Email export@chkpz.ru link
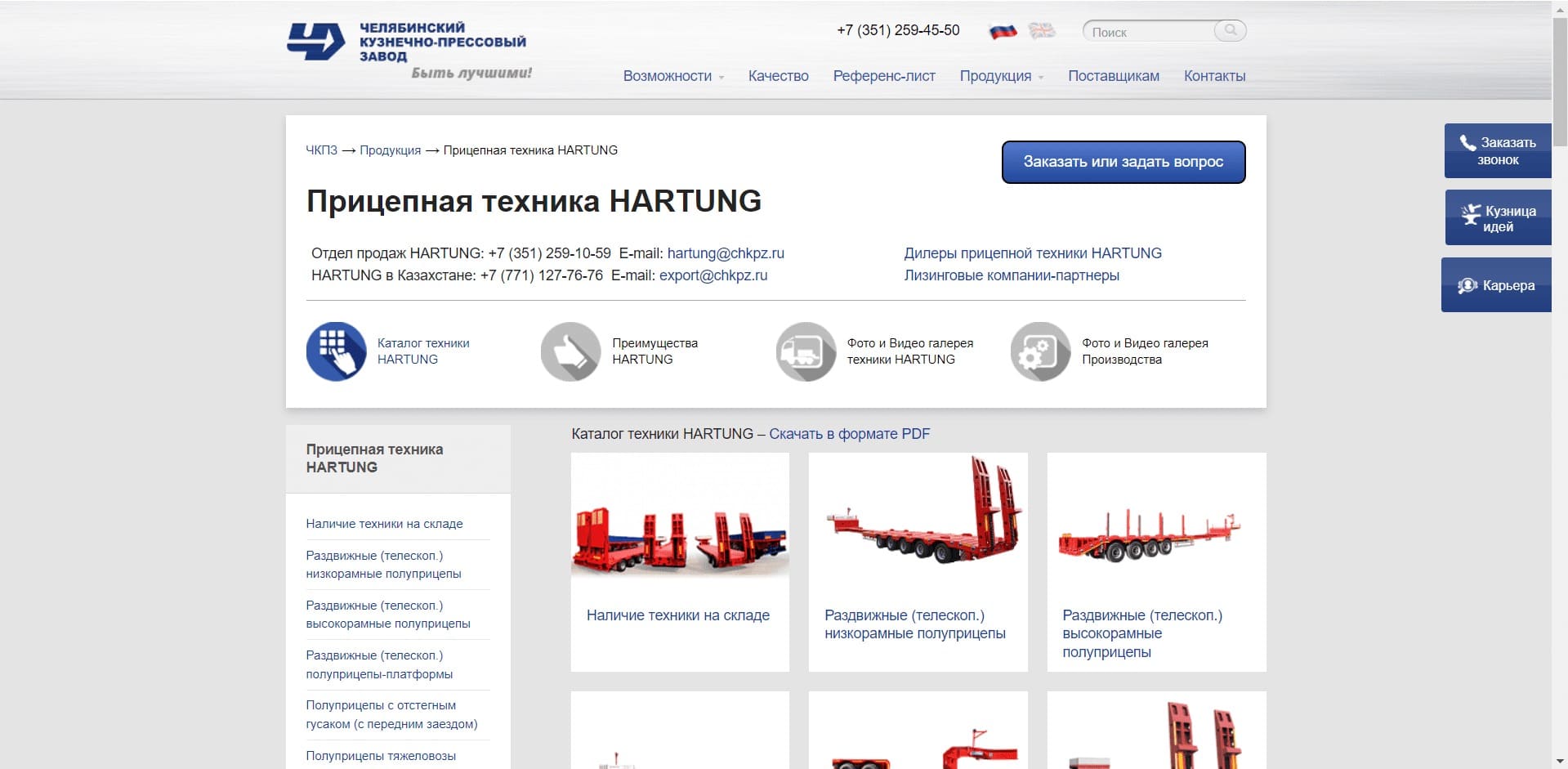 pyautogui.click(x=713, y=275)
